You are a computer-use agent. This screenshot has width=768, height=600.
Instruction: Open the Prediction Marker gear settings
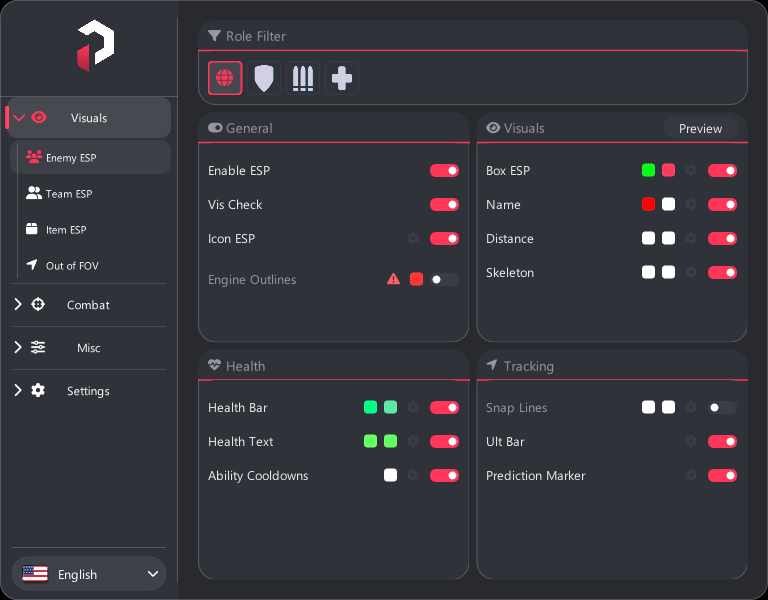(691, 476)
